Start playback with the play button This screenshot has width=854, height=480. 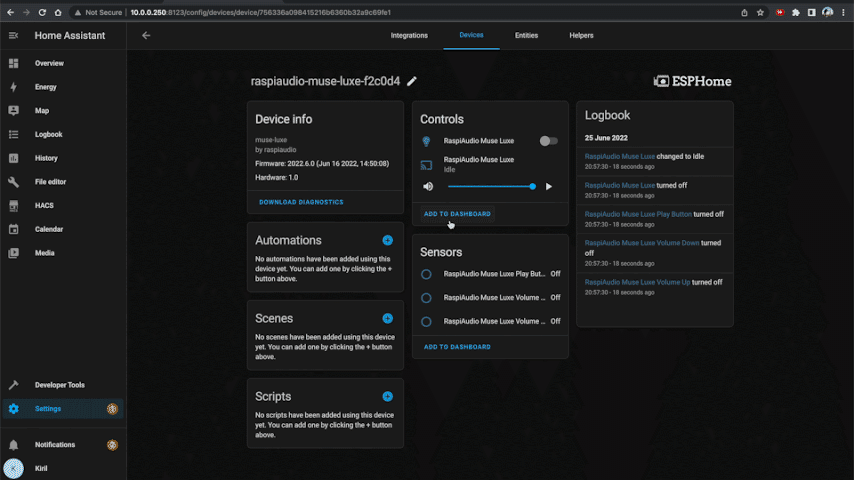point(549,186)
